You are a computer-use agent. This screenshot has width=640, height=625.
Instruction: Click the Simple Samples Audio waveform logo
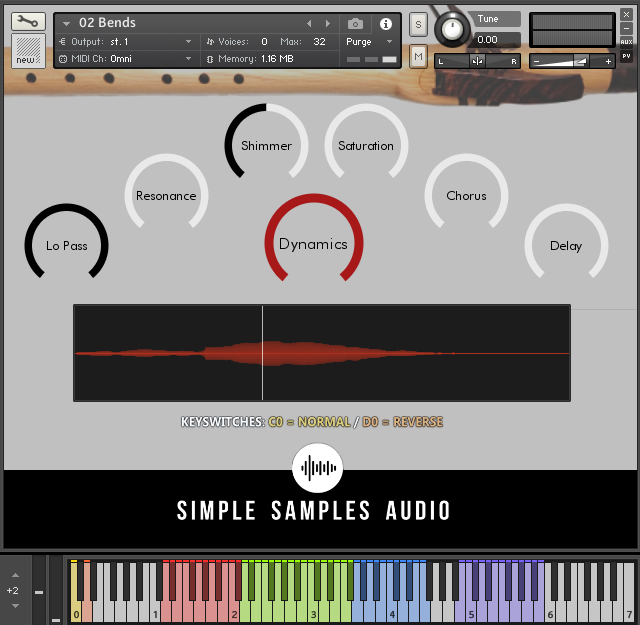318,468
